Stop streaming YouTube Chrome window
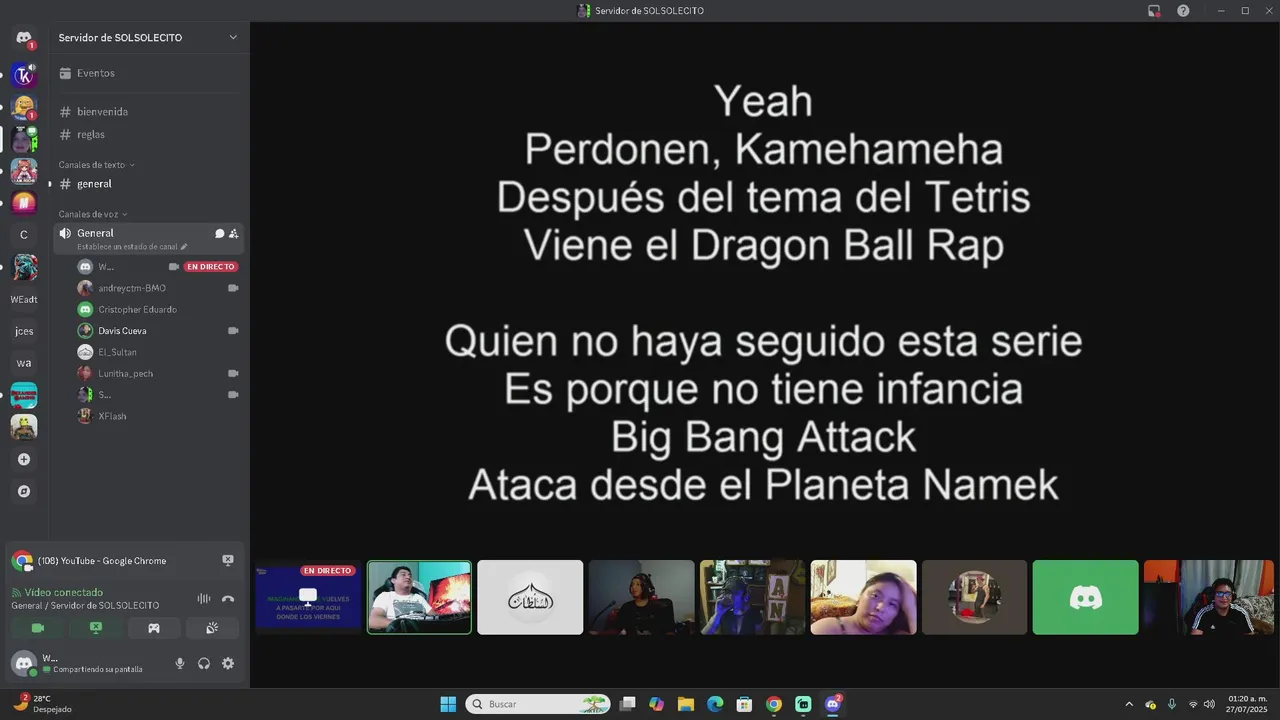This screenshot has height=720, width=1280. (228, 560)
